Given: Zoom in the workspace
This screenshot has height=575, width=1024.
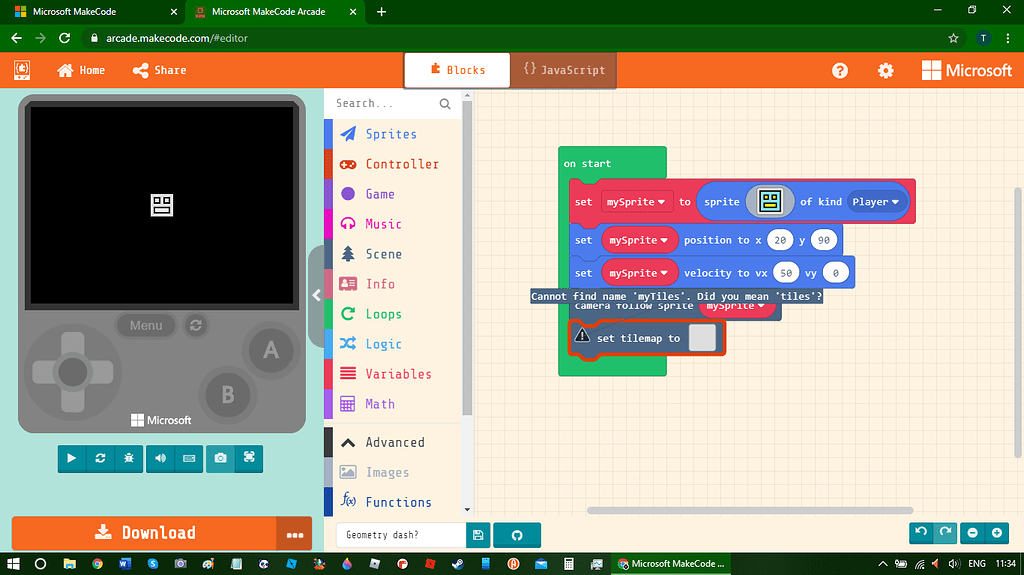Looking at the screenshot, I should (997, 533).
